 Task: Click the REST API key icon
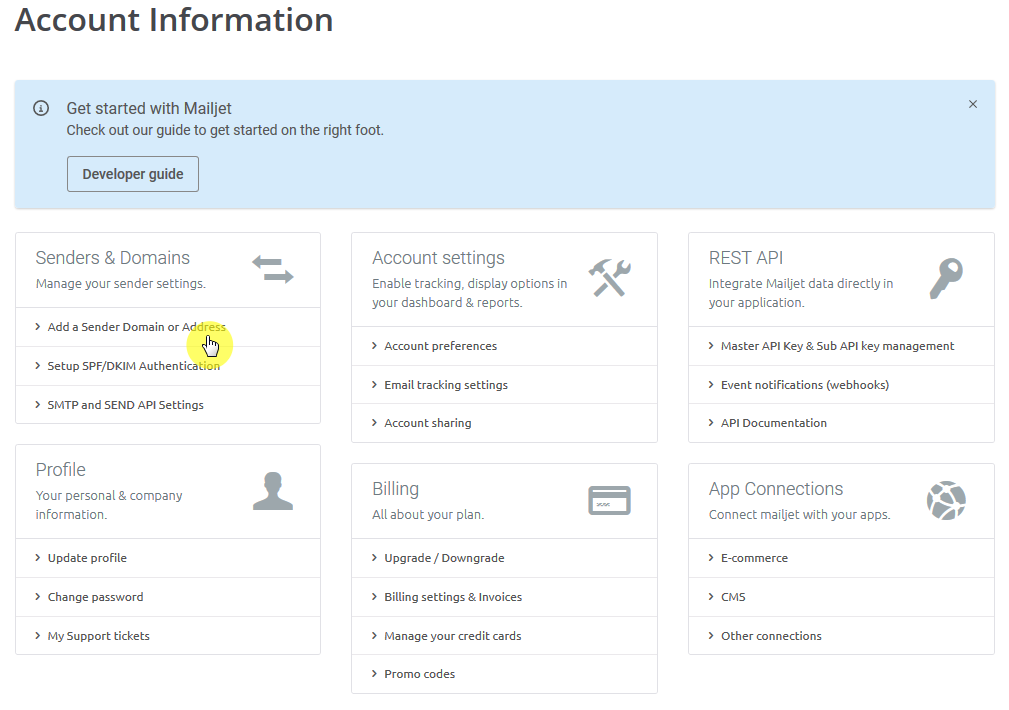(945, 278)
